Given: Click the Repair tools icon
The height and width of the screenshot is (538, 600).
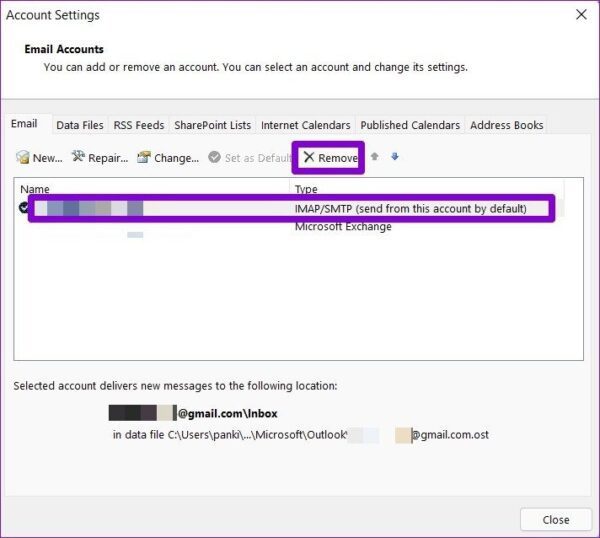Looking at the screenshot, I should (x=78, y=156).
